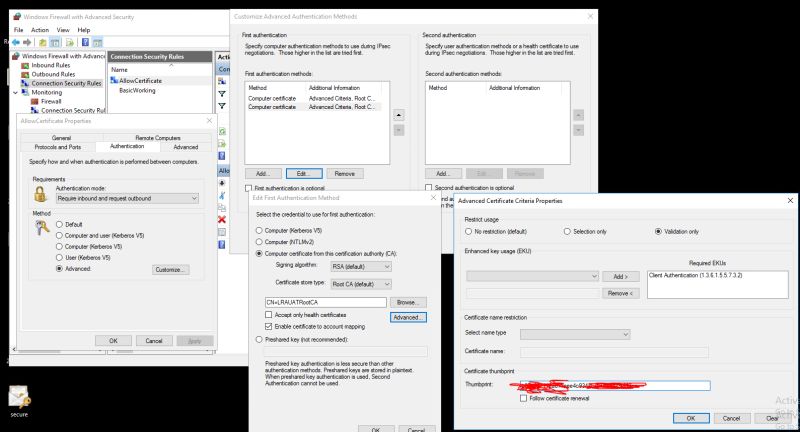Click the AllowCertificate rule icon
The image size is (800, 432).
(114, 81)
